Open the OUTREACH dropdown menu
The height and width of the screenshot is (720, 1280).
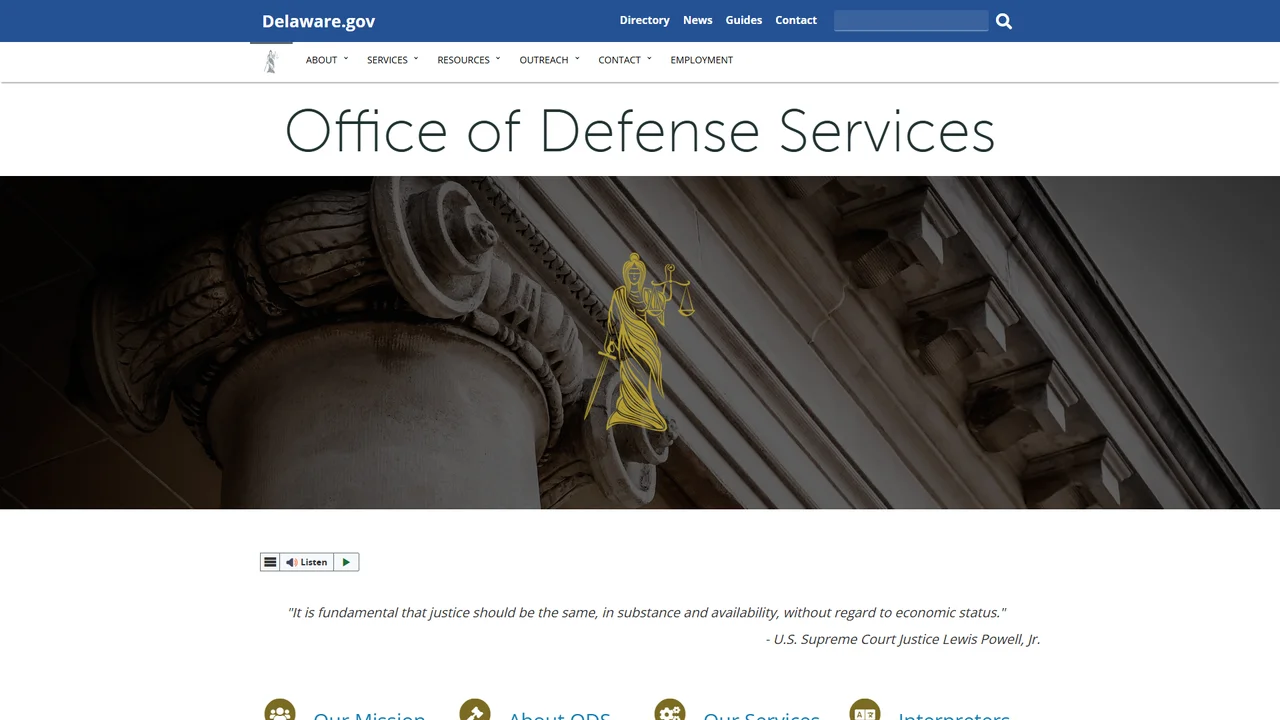(x=549, y=60)
